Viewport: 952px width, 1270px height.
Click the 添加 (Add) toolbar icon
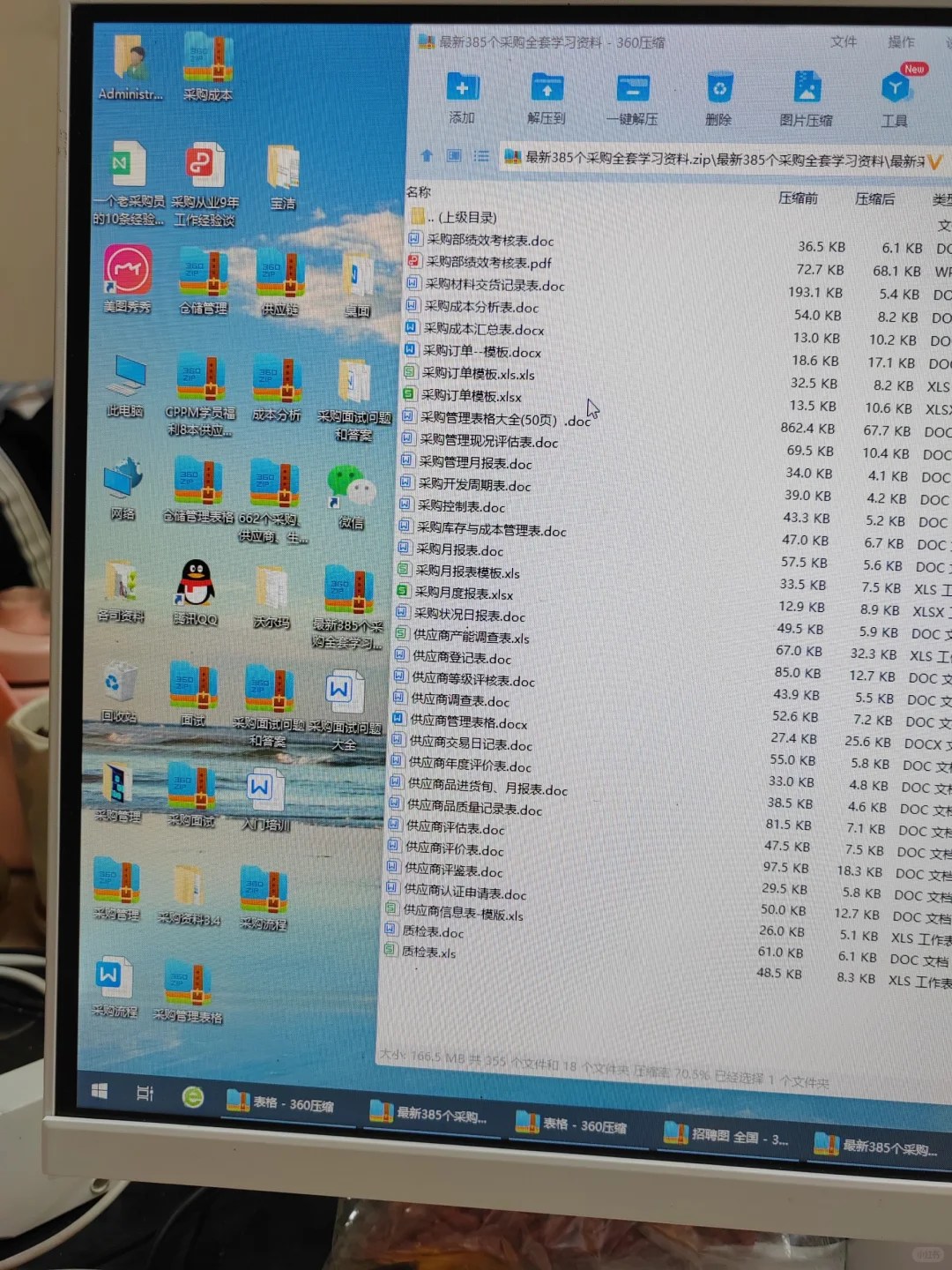[462, 97]
